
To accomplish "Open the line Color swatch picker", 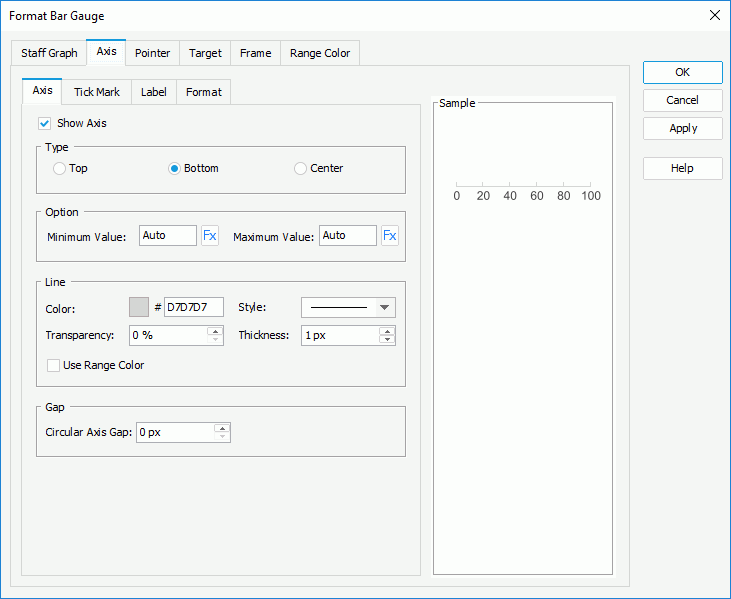I will coord(139,307).
